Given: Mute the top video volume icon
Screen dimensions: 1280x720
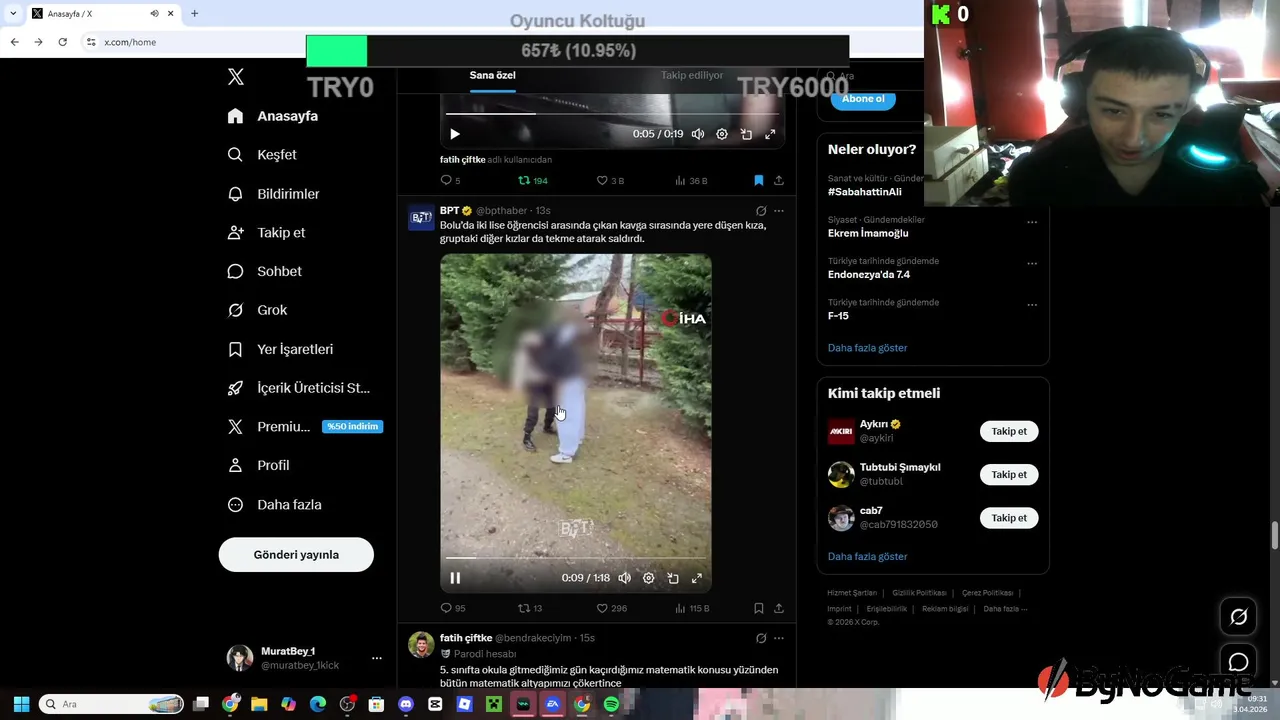Looking at the screenshot, I should [698, 134].
